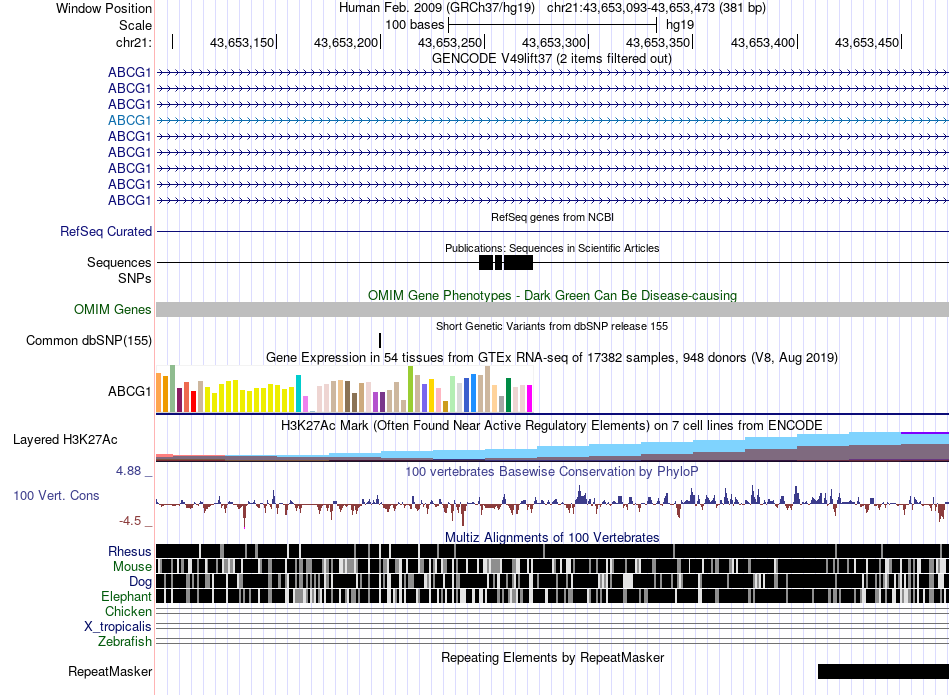950x695 pixels.
Task: Click the 4.88 PhyloP upper scale value
Action: (128, 471)
